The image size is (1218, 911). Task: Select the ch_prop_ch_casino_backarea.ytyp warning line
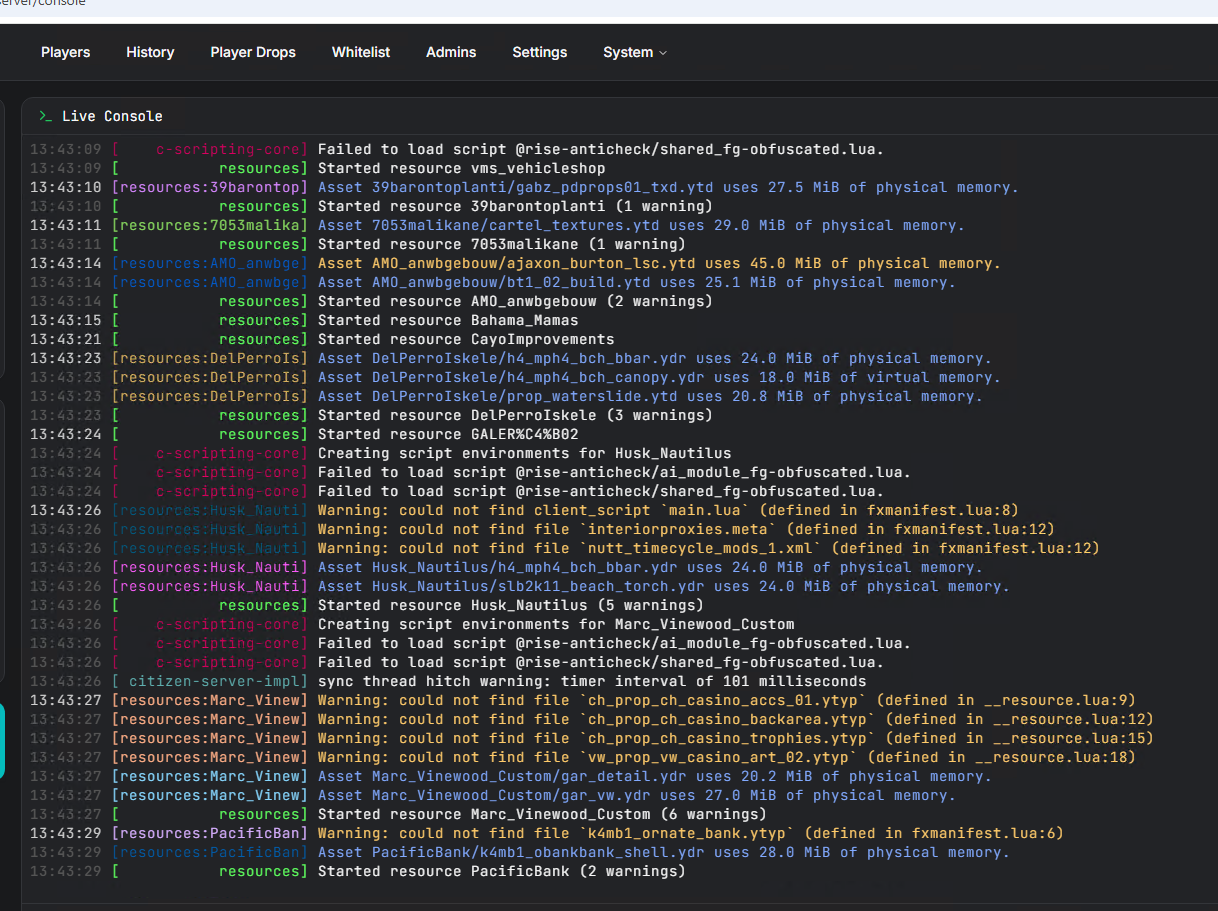[x=736, y=719]
